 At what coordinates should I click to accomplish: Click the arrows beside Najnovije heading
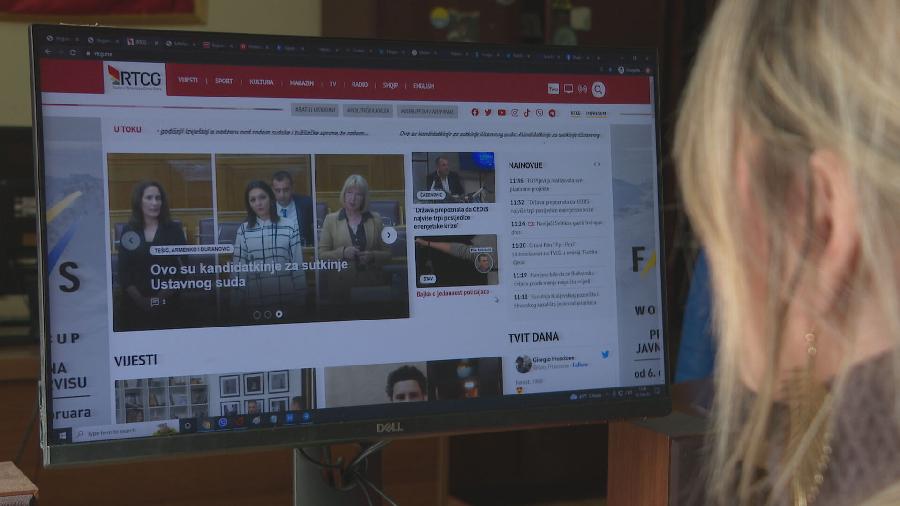coord(597,164)
